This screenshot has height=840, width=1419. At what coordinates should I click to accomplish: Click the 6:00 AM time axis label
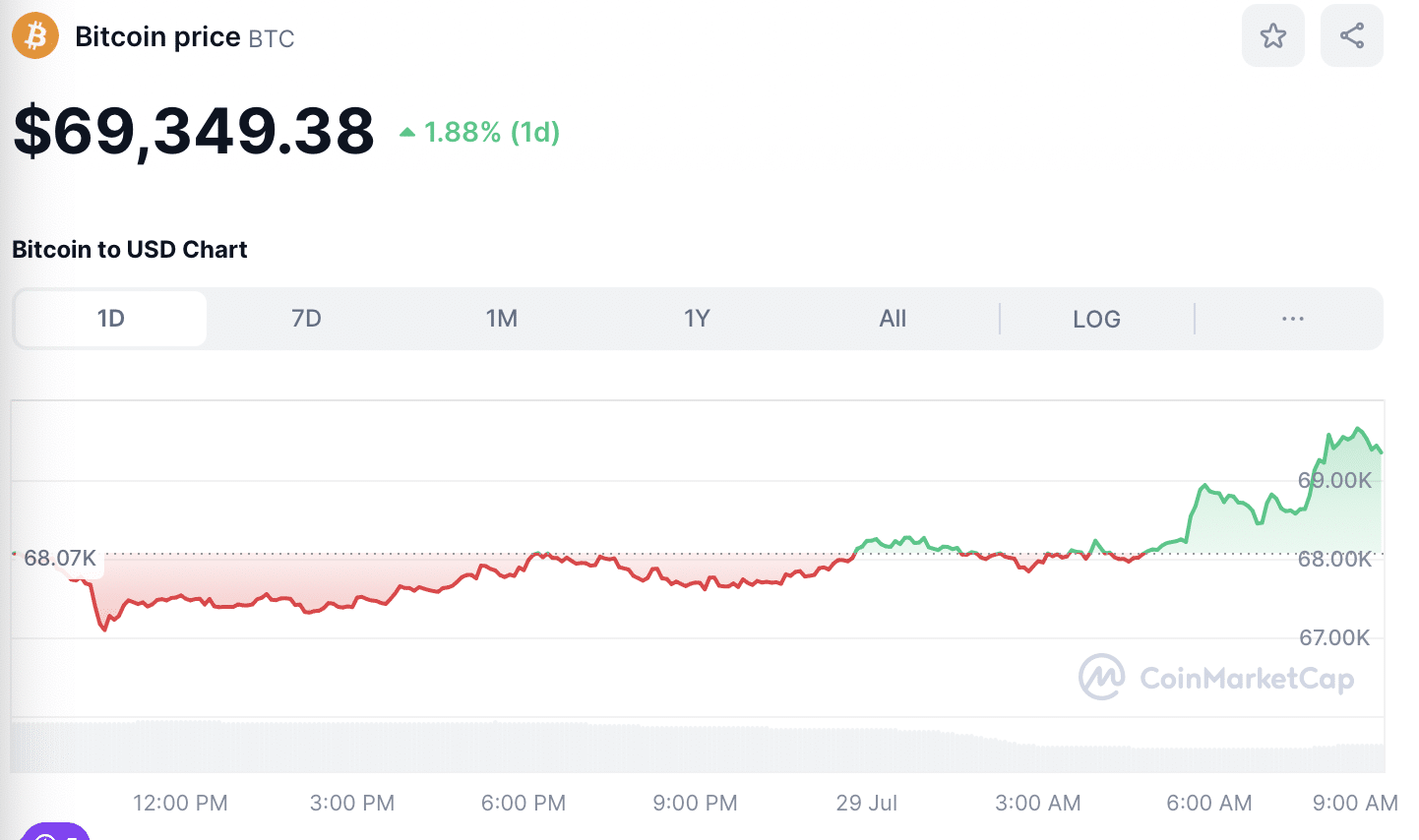(1209, 803)
